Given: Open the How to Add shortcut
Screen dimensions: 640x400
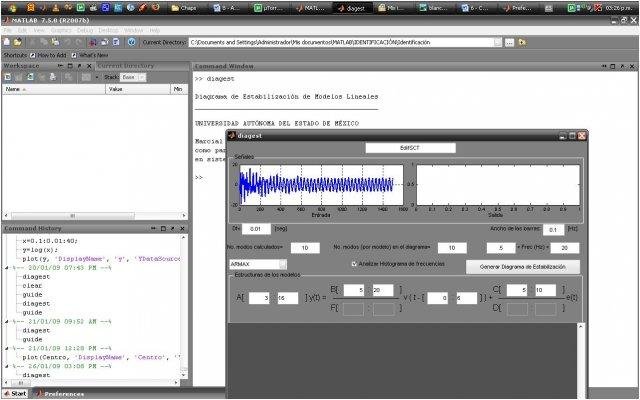Looking at the screenshot, I should point(51,54).
